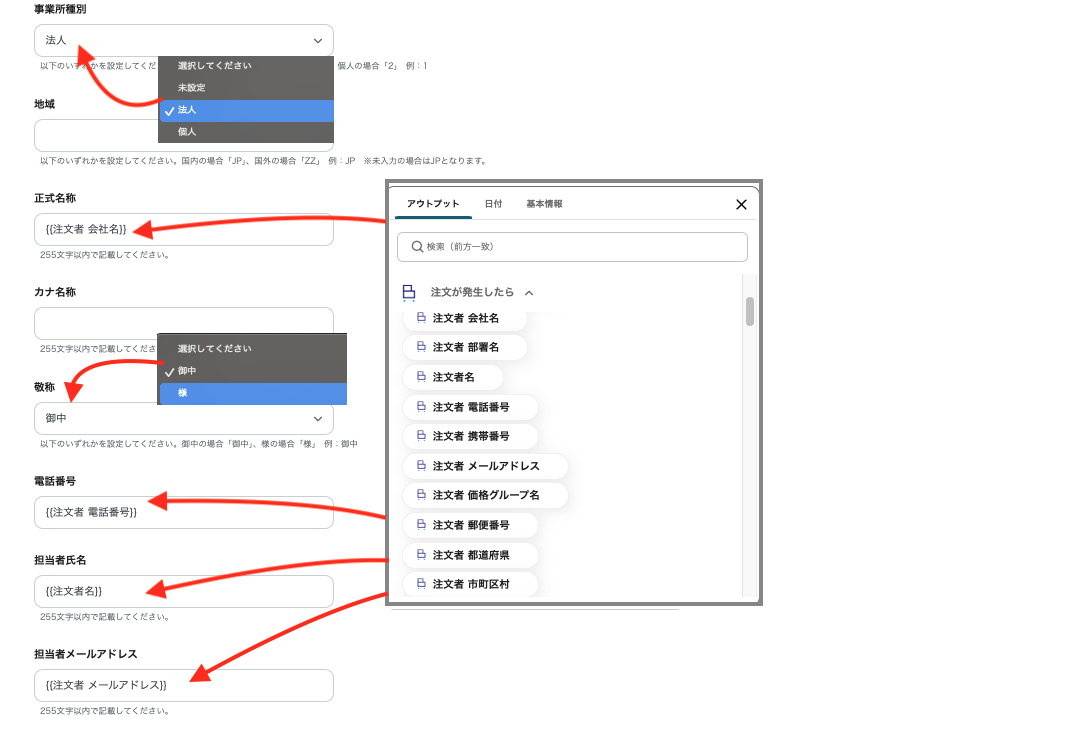This screenshot has height=731, width=1078.
Task: Open the 敬称 dropdown showing 御中
Action: coord(184,418)
